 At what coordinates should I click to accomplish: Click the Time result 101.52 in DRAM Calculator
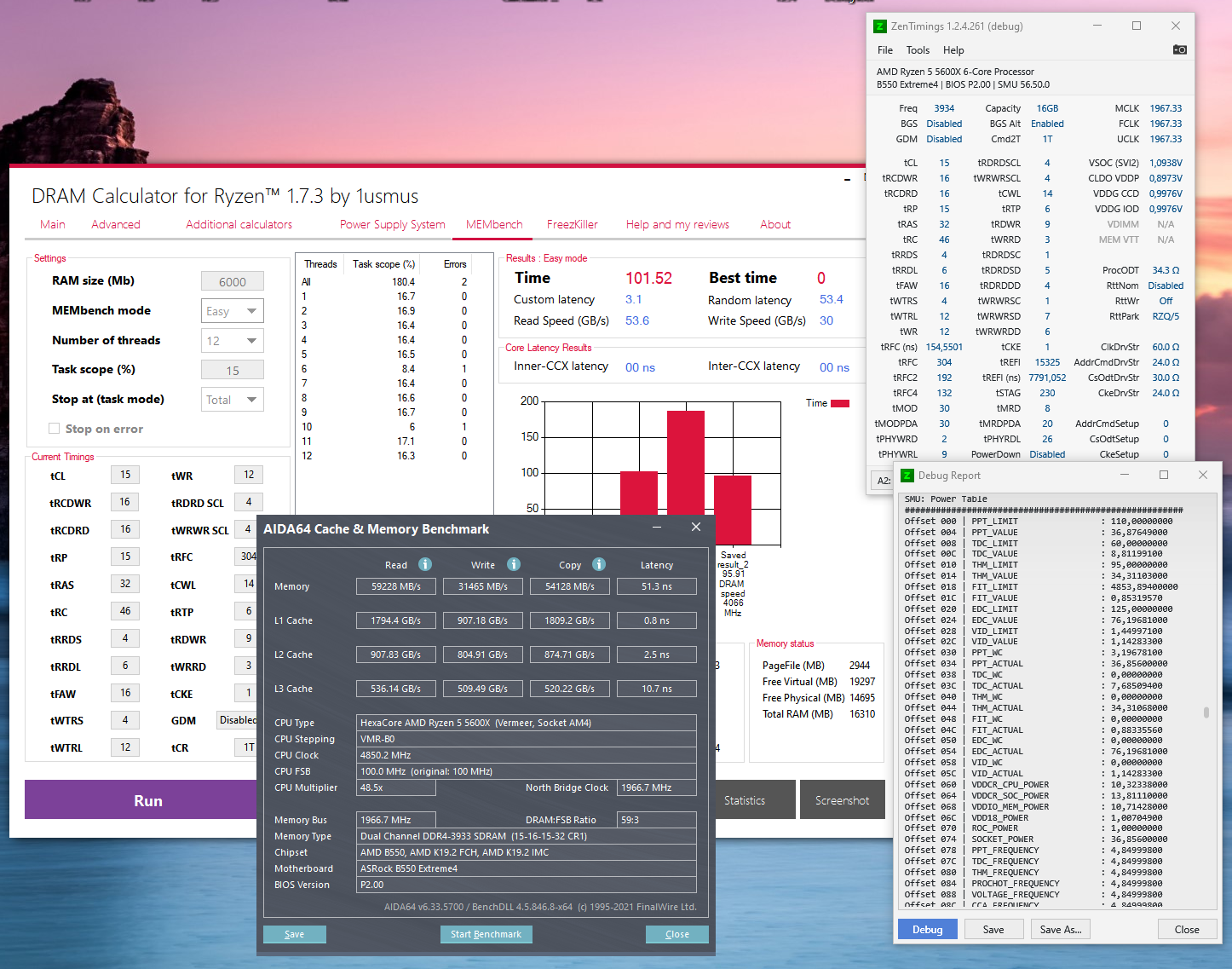coord(649,279)
